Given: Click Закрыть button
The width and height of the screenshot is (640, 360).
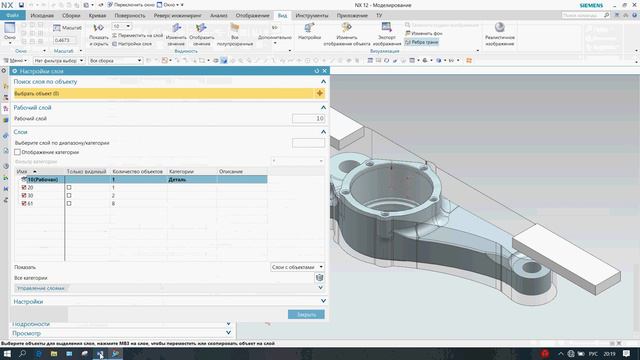Looking at the screenshot, I should tap(306, 314).
